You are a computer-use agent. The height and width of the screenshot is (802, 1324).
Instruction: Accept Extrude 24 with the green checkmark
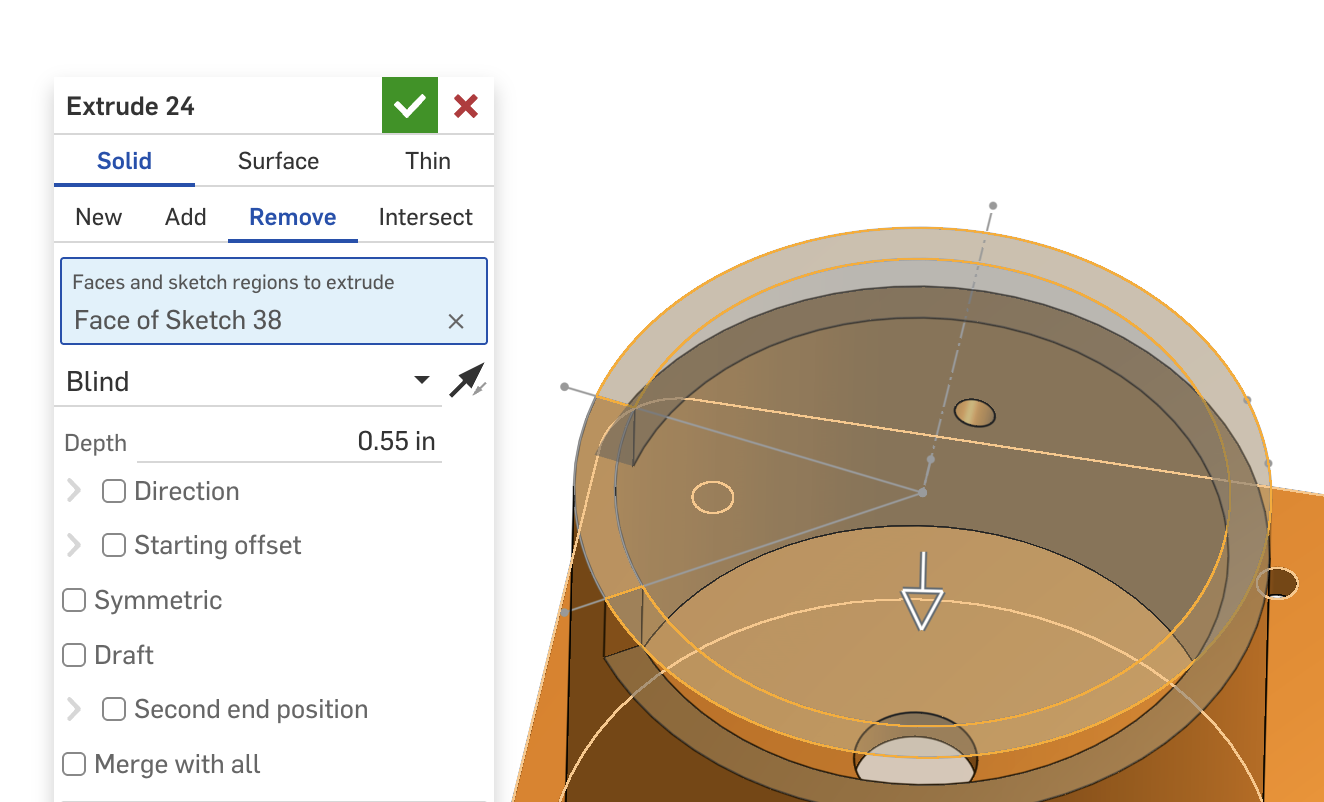pos(410,105)
